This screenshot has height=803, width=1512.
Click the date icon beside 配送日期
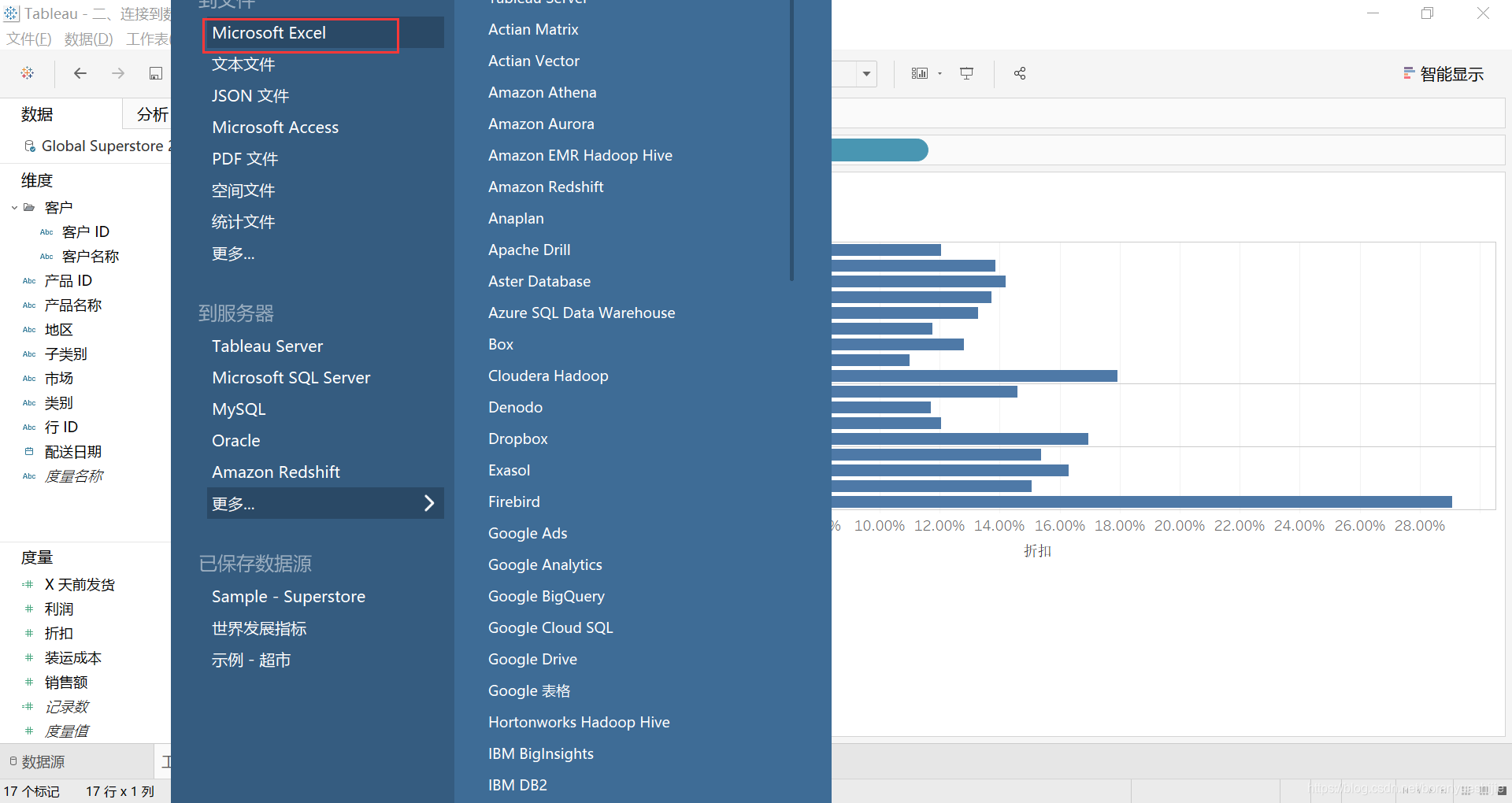(29, 452)
